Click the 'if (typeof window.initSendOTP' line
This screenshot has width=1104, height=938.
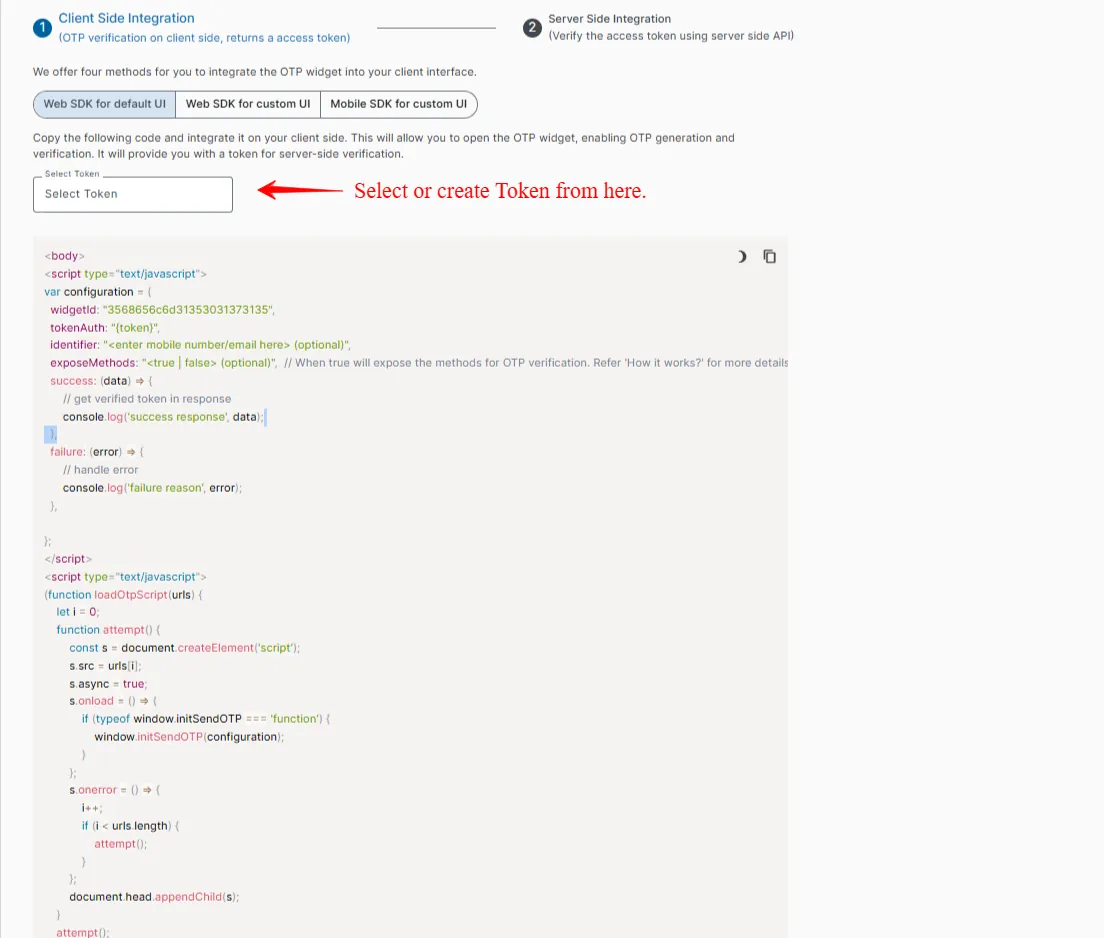(x=206, y=719)
